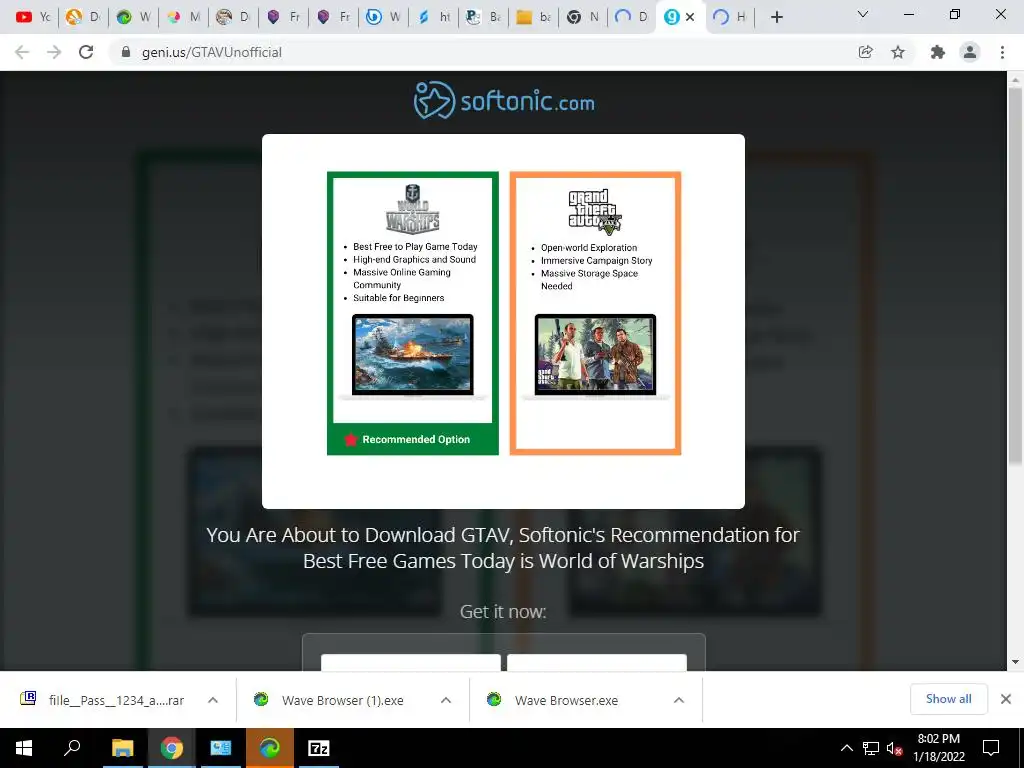Open the notification center icon
1024x768 pixels.
(x=991, y=748)
